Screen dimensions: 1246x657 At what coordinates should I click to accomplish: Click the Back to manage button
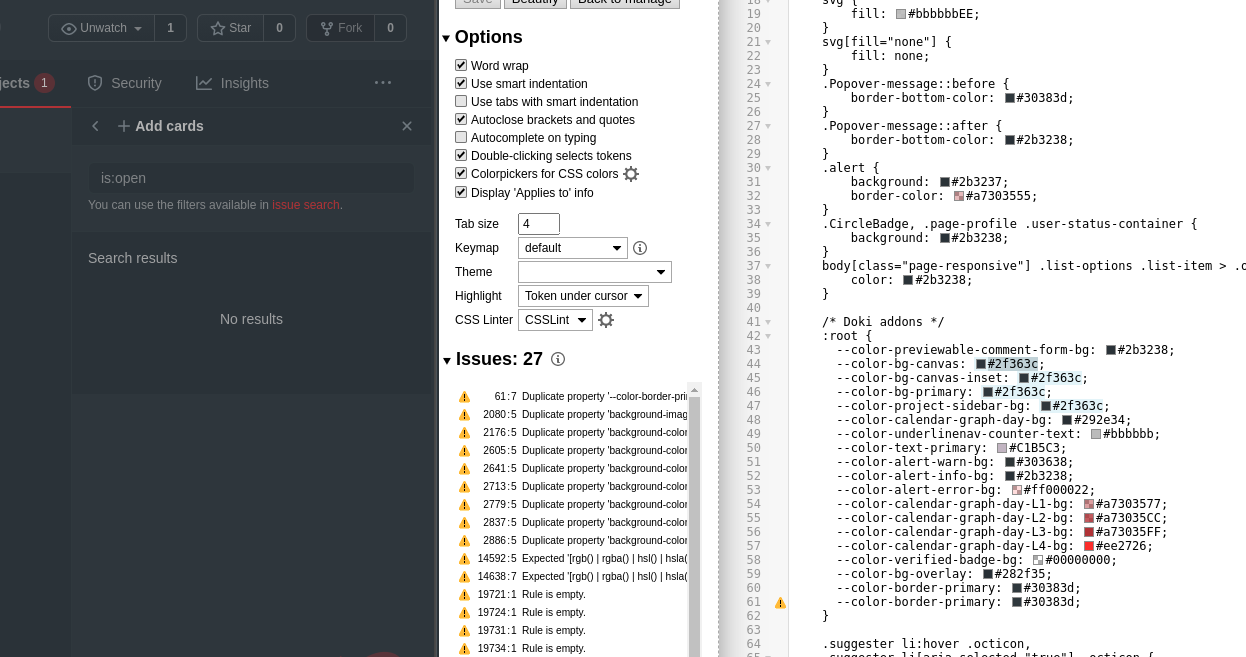[625, 3]
